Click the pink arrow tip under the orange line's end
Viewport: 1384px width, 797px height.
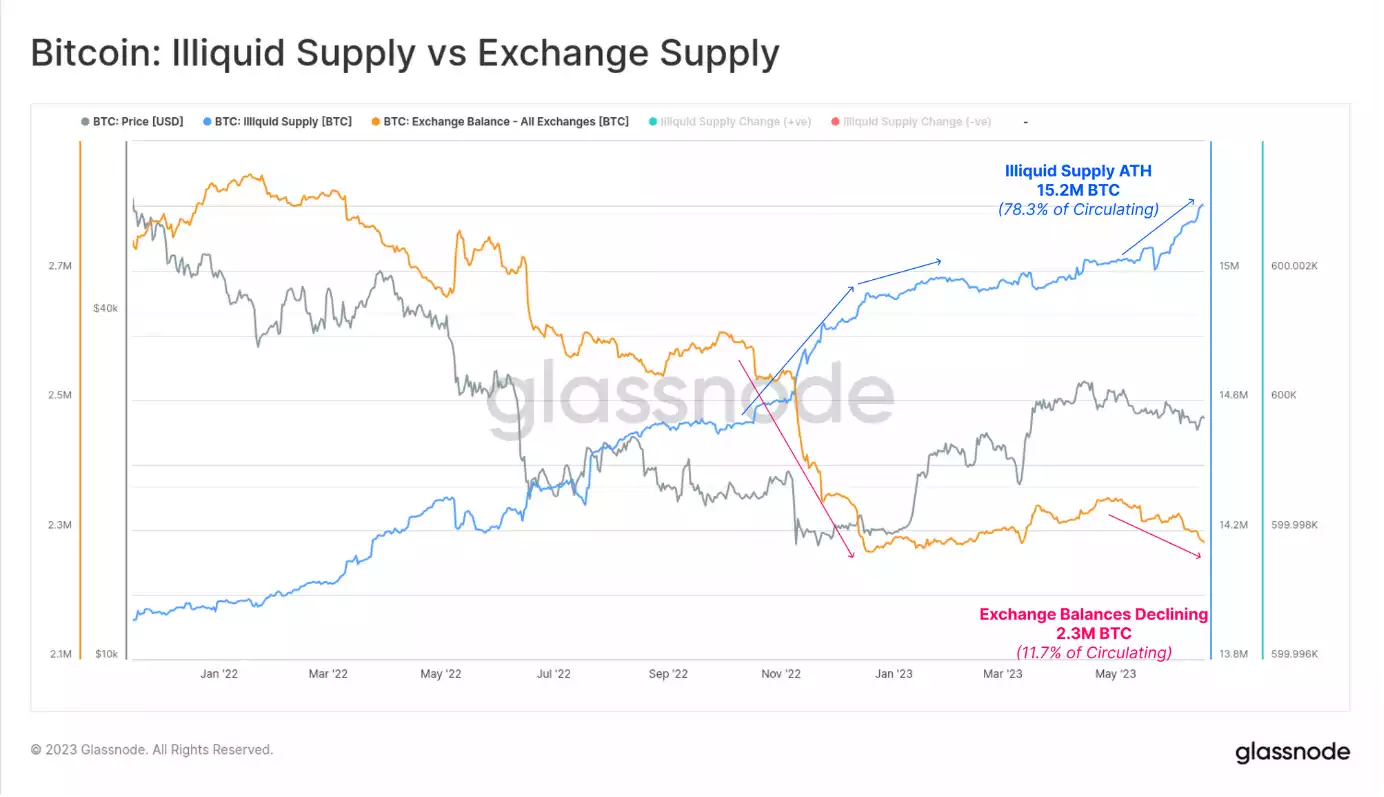1200,557
